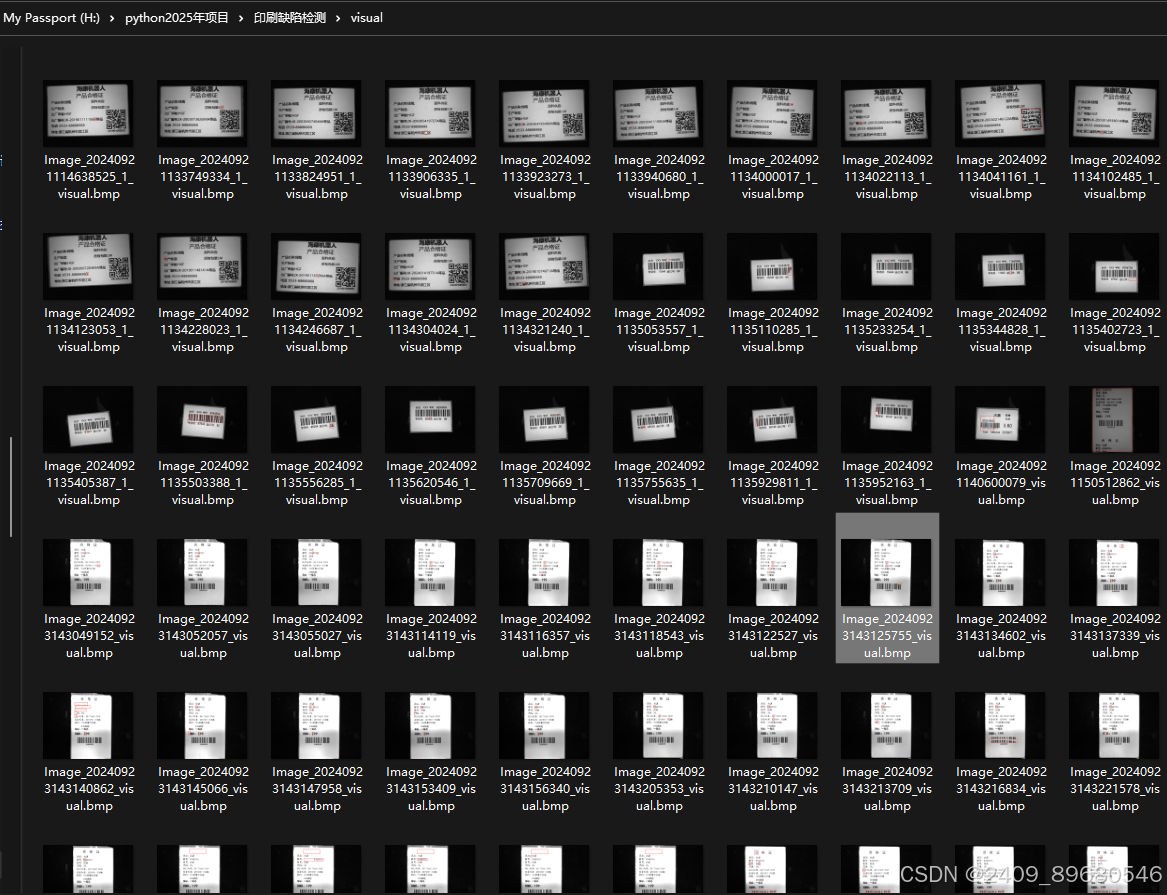Select thumbnail of Image_20240921135556285_1_visual.bmp

click(316, 420)
